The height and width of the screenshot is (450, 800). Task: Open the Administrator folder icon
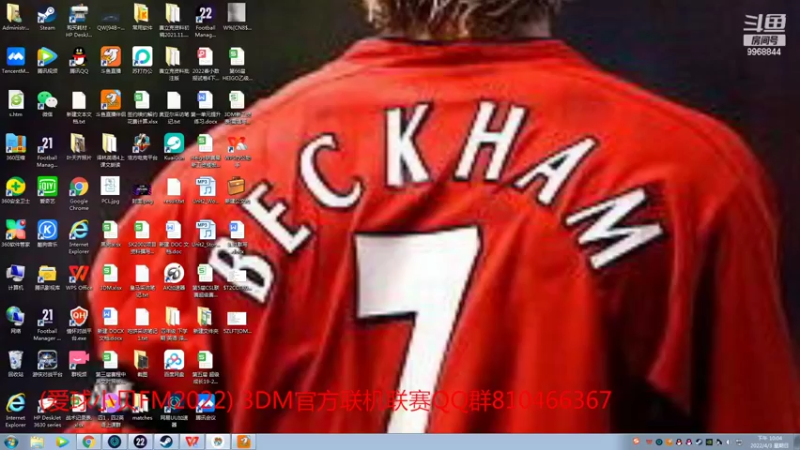tap(15, 17)
